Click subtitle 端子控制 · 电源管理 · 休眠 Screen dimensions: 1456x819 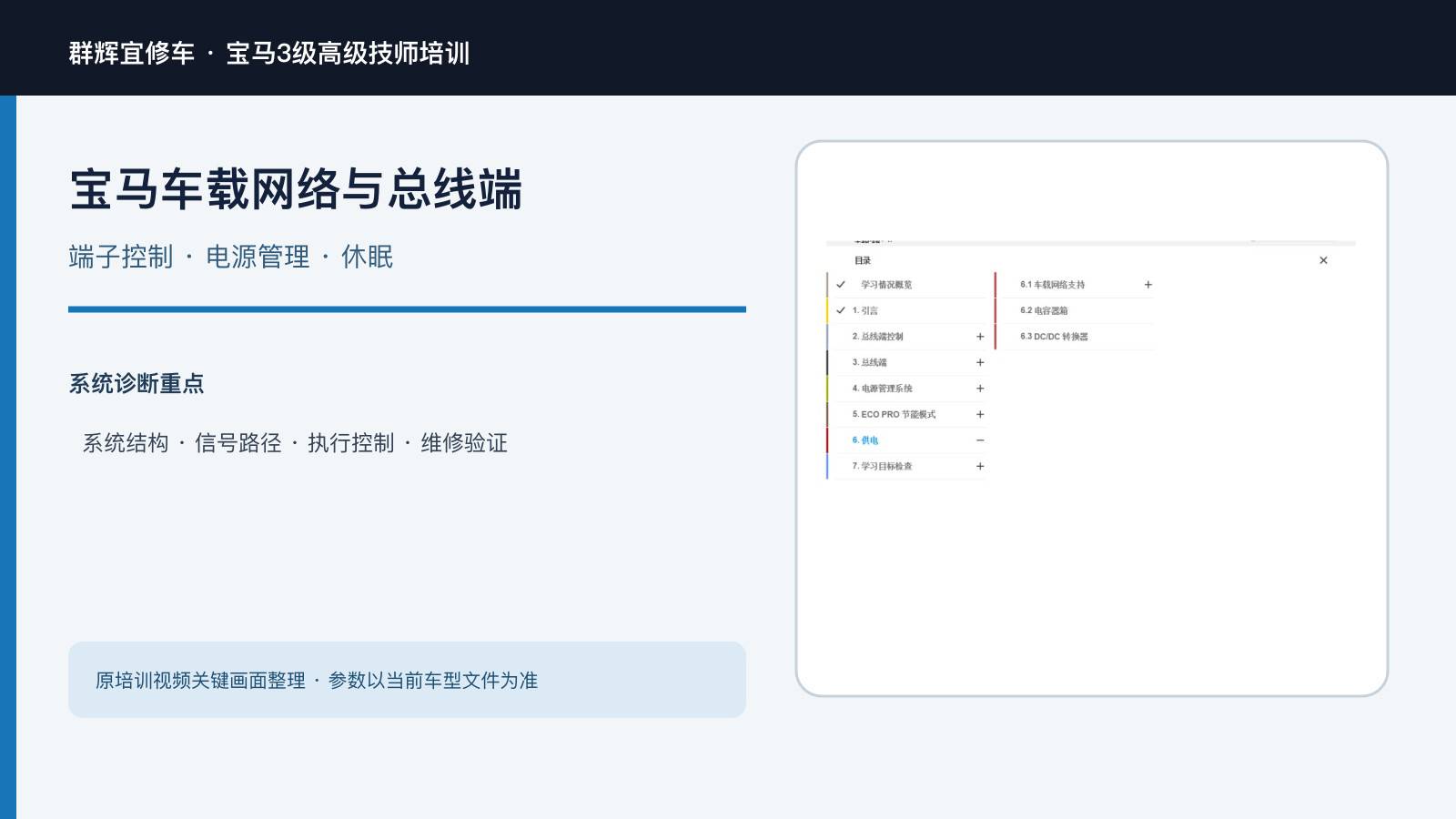(x=231, y=257)
